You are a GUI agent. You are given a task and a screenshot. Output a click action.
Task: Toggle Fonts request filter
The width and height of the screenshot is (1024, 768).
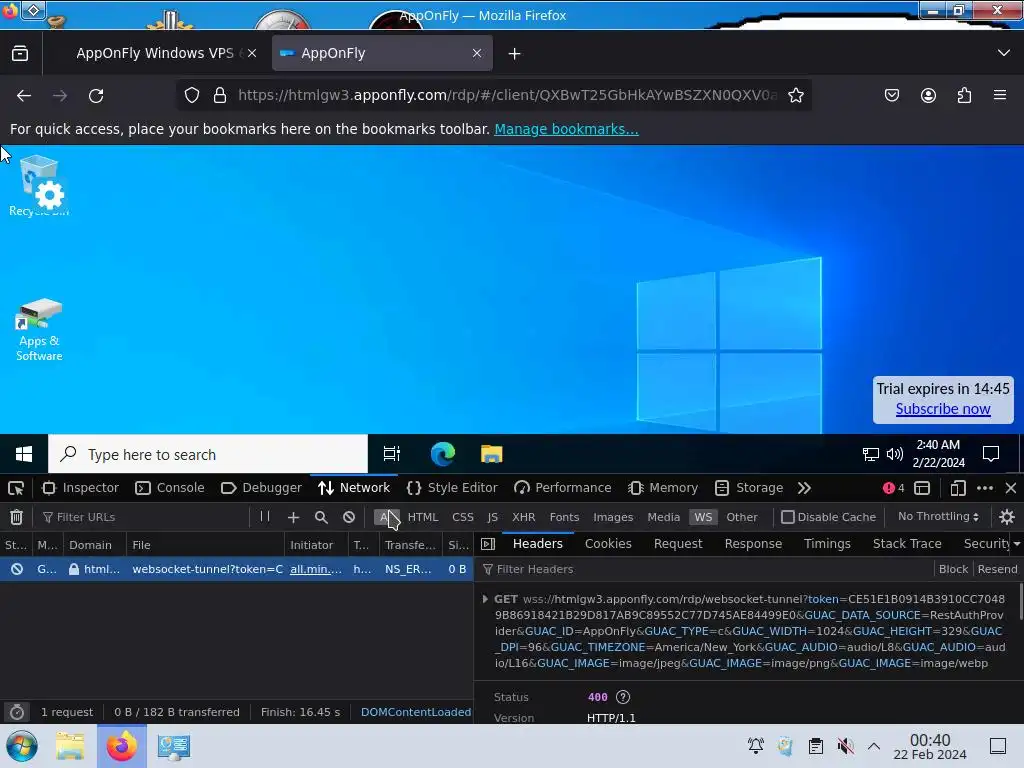click(x=564, y=517)
